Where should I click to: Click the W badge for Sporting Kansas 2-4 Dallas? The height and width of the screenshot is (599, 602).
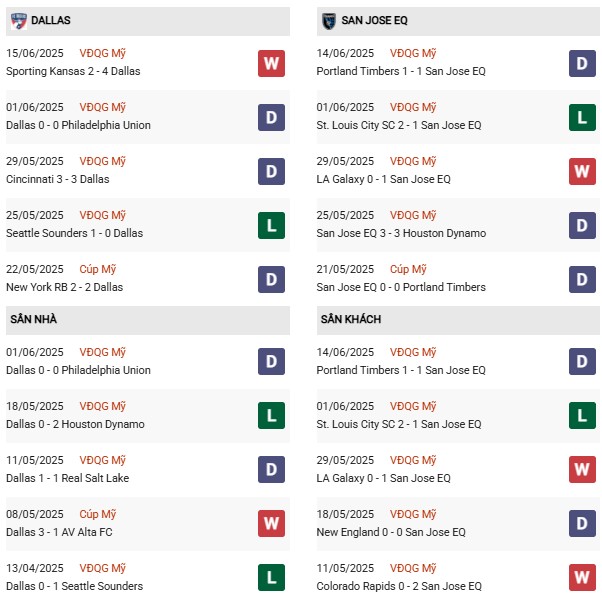click(271, 63)
